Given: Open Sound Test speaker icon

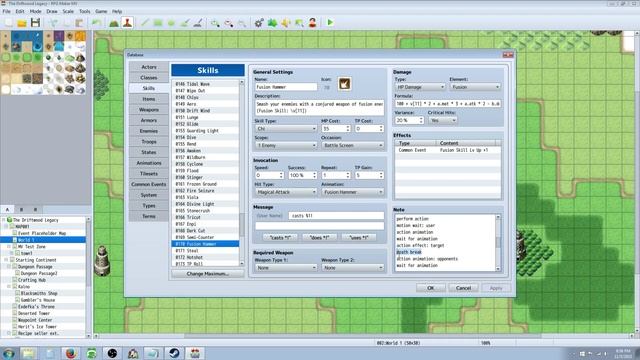Looking at the screenshot, I should (286, 23).
